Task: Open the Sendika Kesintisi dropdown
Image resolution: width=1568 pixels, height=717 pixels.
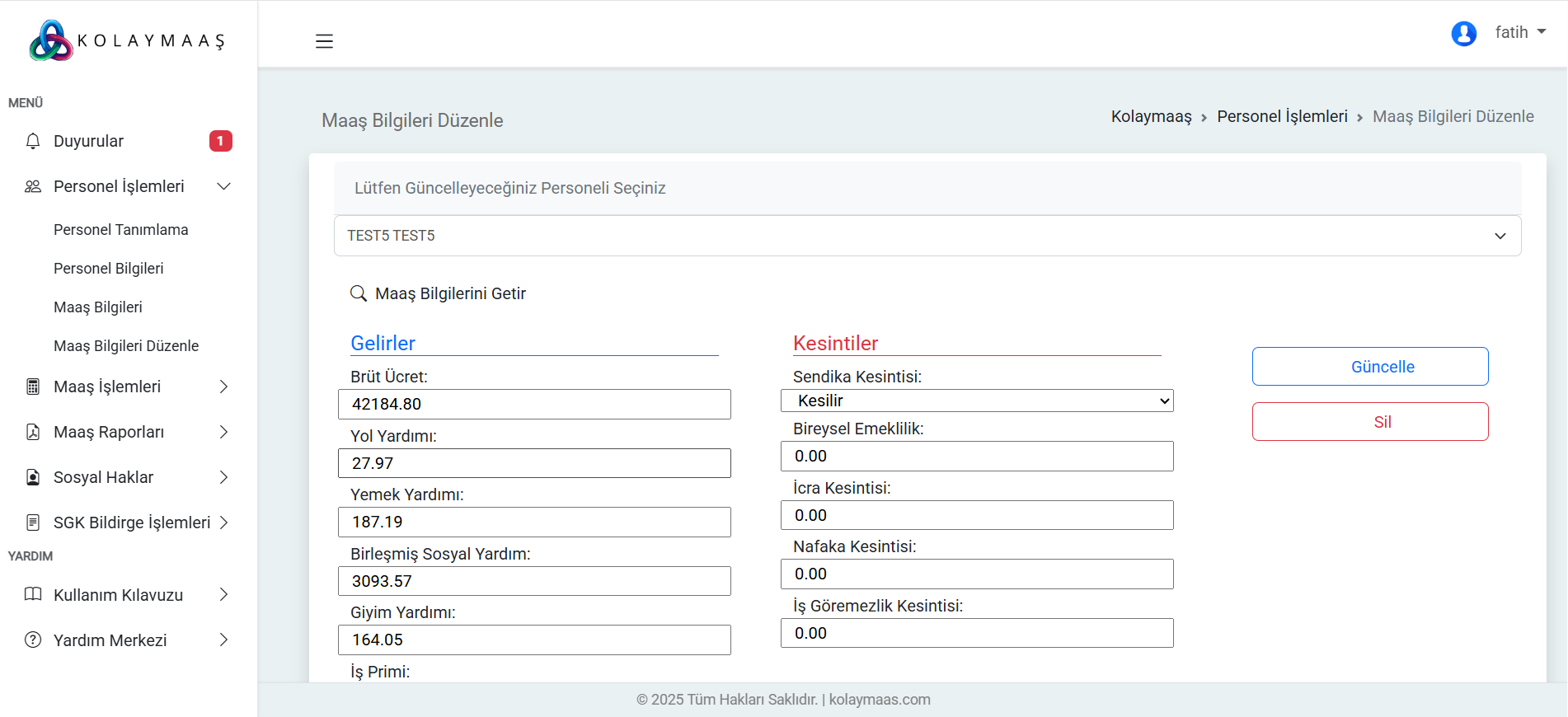Action: tap(976, 401)
